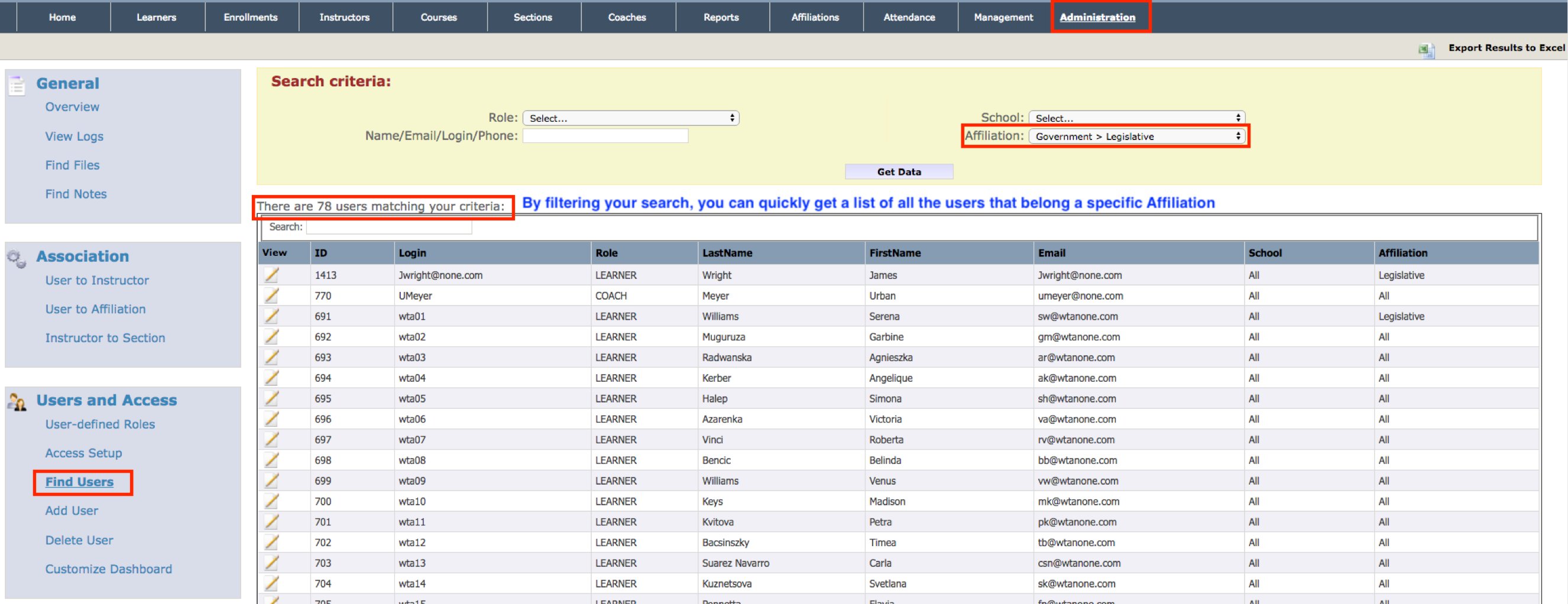This screenshot has width=1568, height=604.
Task: Edit user wta04 via pencil icon
Action: coord(271,378)
